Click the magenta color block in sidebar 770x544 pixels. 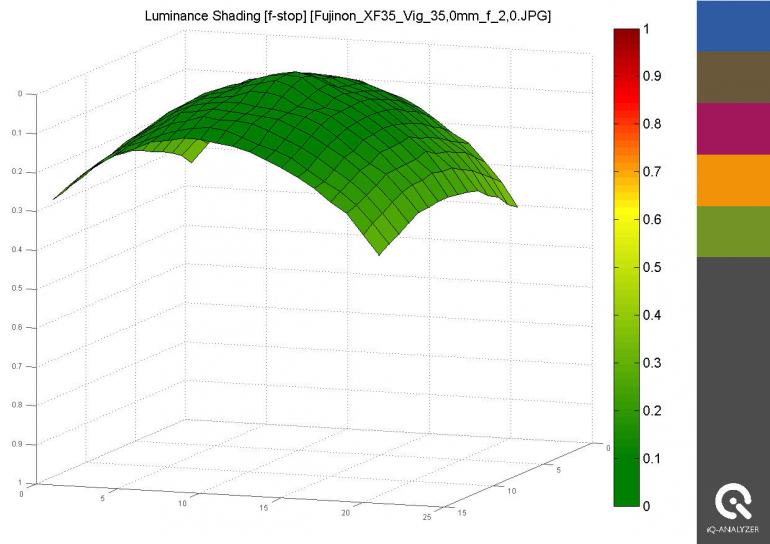(x=733, y=129)
